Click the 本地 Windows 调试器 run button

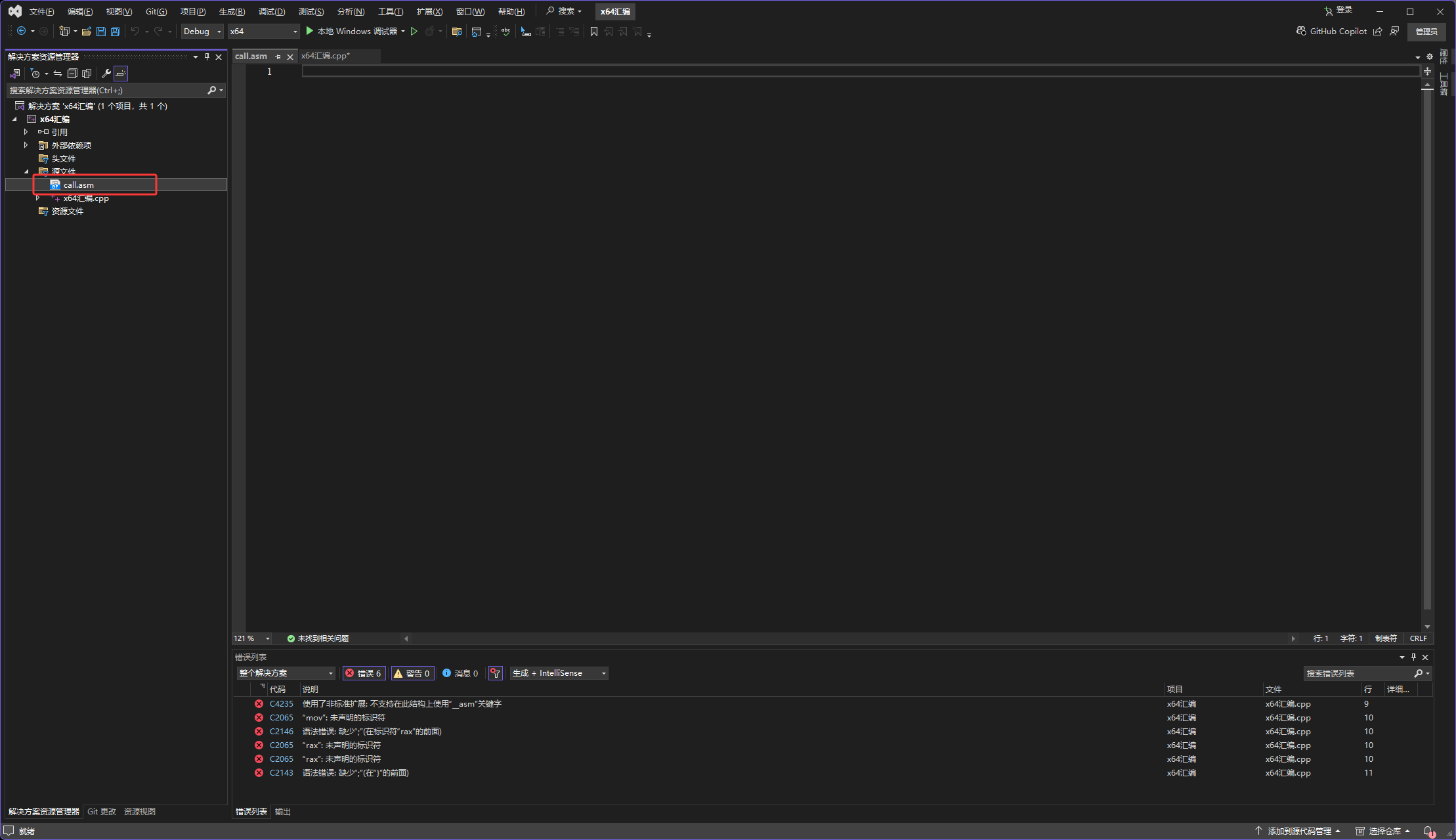coord(352,32)
